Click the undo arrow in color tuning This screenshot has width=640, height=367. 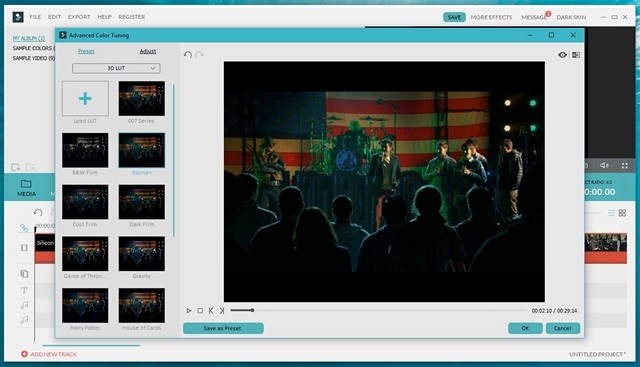point(187,55)
